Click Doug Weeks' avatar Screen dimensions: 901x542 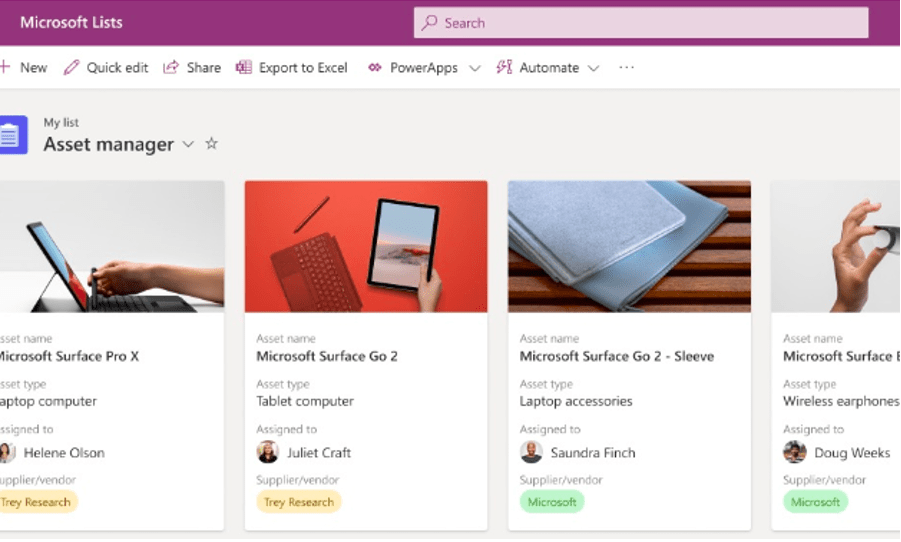coord(794,452)
